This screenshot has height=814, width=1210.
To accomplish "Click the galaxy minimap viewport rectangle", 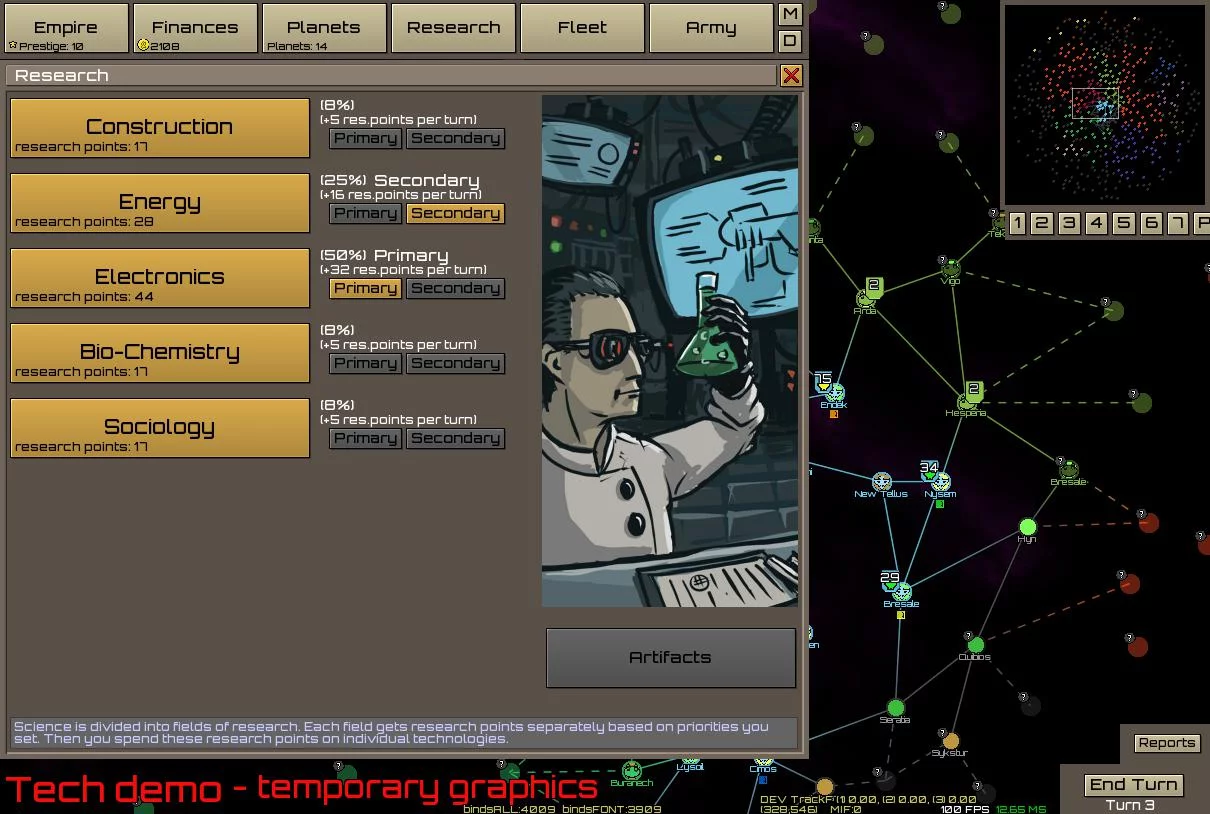I will click(x=1095, y=104).
